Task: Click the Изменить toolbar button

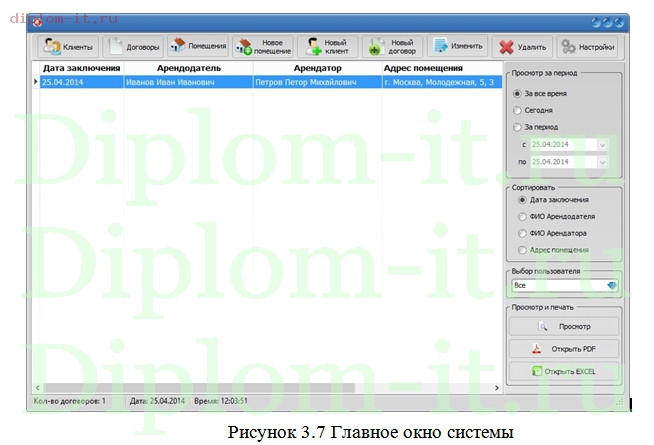Action: (x=458, y=45)
